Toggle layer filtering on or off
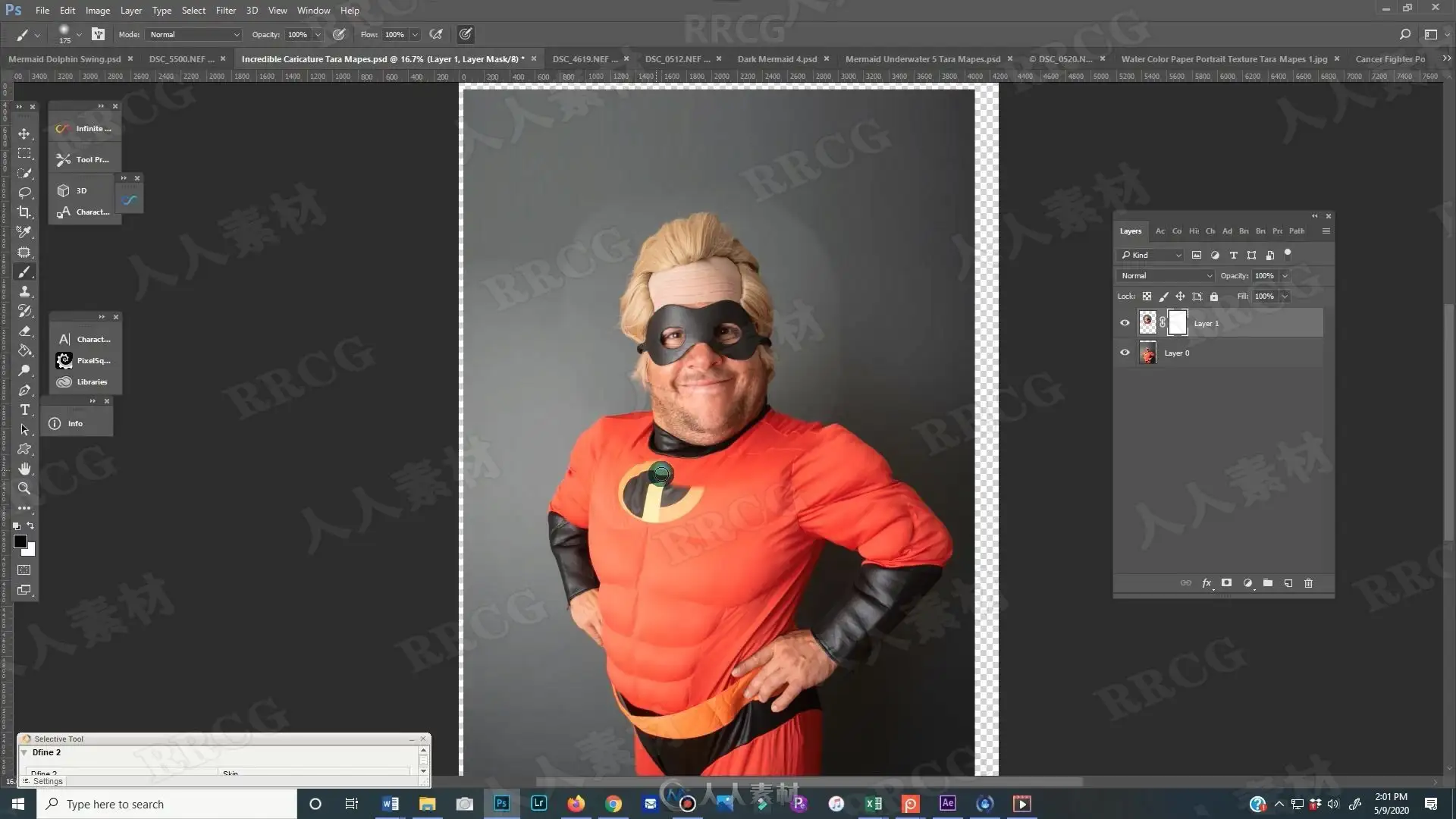 click(x=1288, y=254)
